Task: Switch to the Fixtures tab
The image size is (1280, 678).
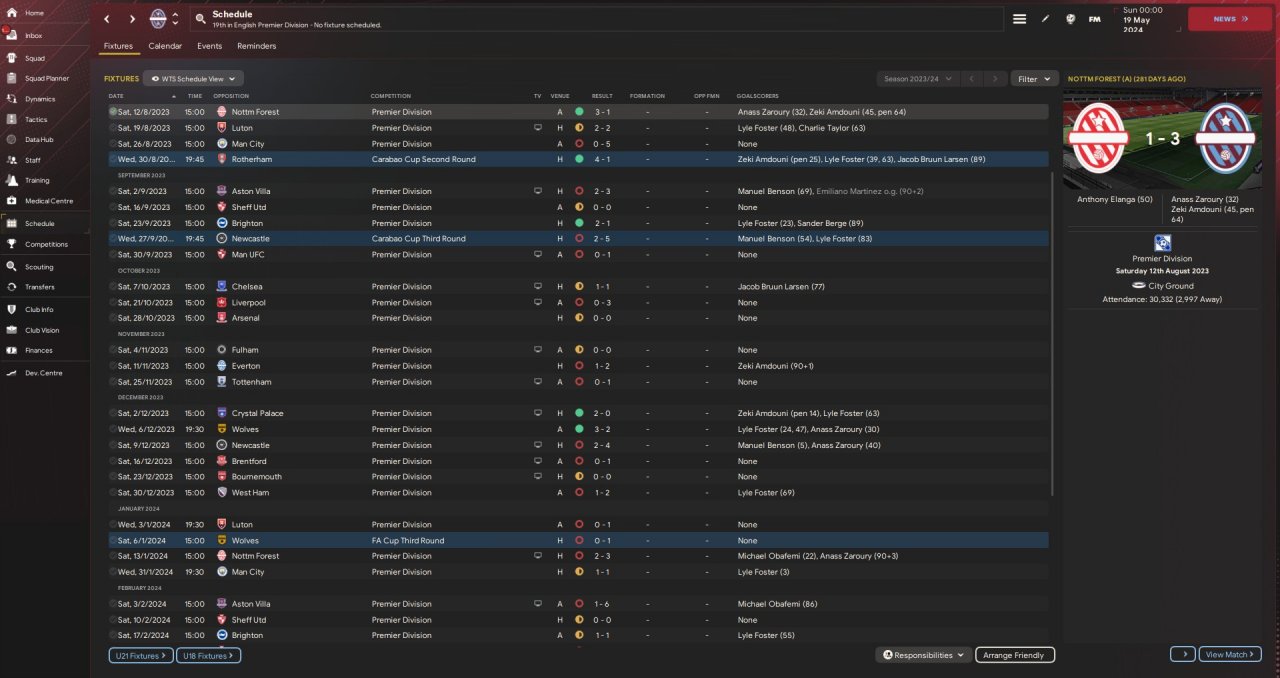Action: click(x=118, y=46)
